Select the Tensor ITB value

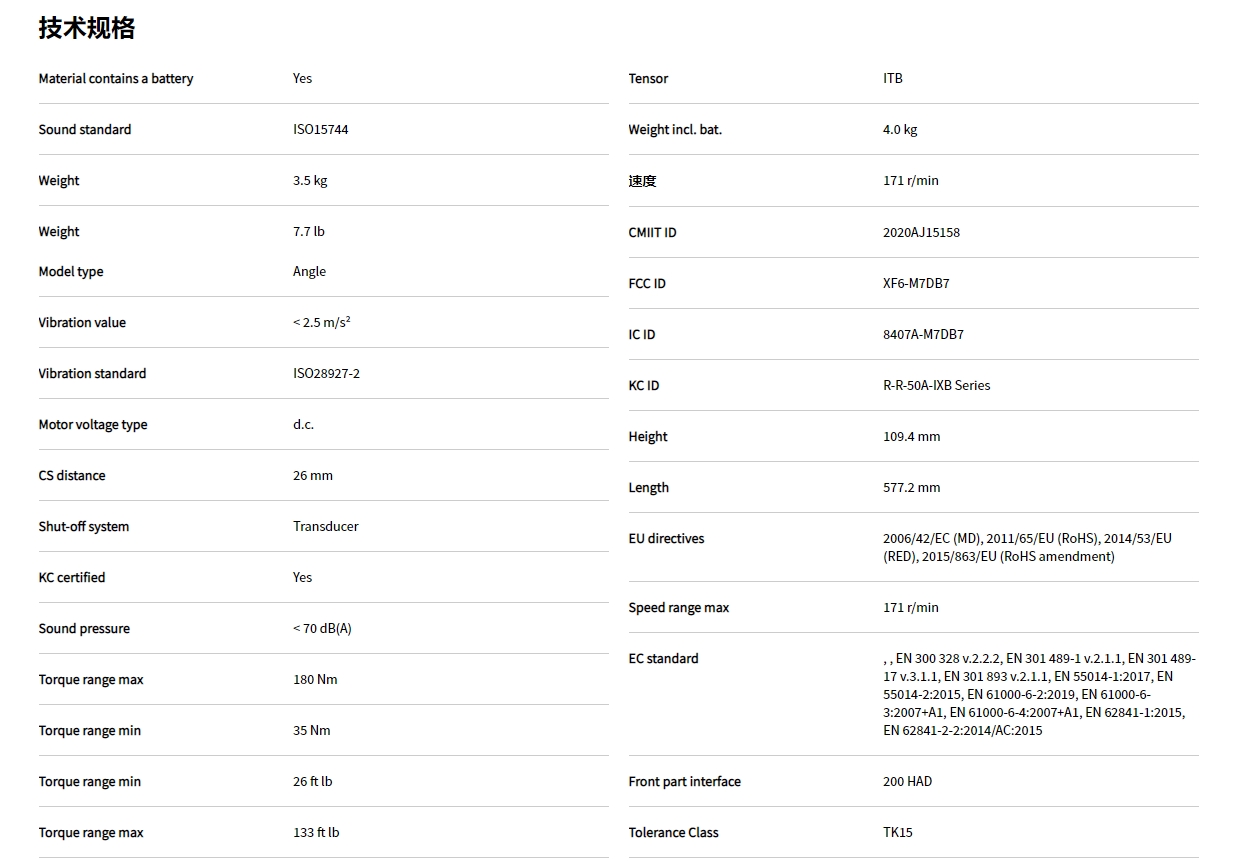(x=892, y=79)
